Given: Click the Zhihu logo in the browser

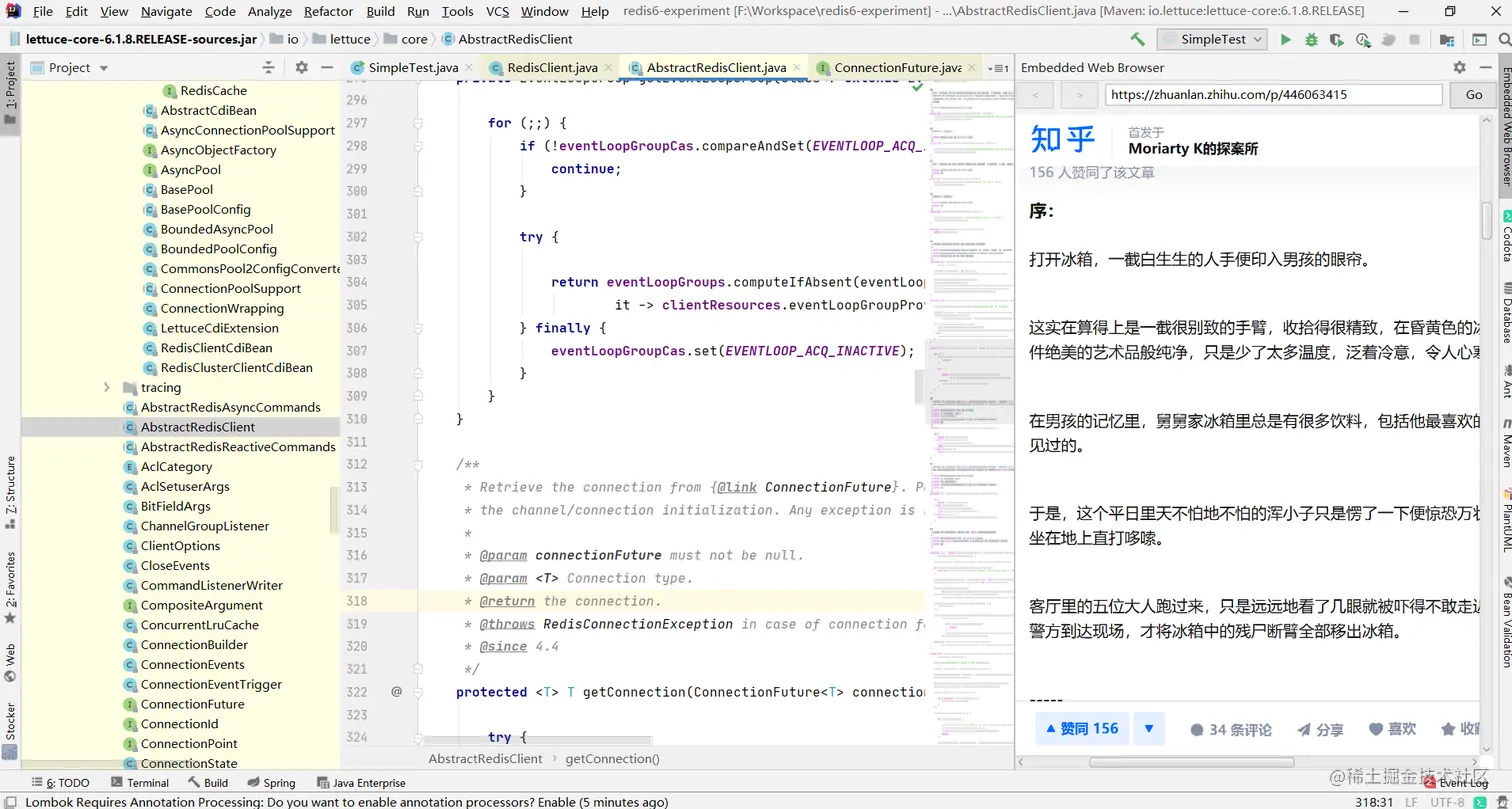Looking at the screenshot, I should (x=1063, y=139).
